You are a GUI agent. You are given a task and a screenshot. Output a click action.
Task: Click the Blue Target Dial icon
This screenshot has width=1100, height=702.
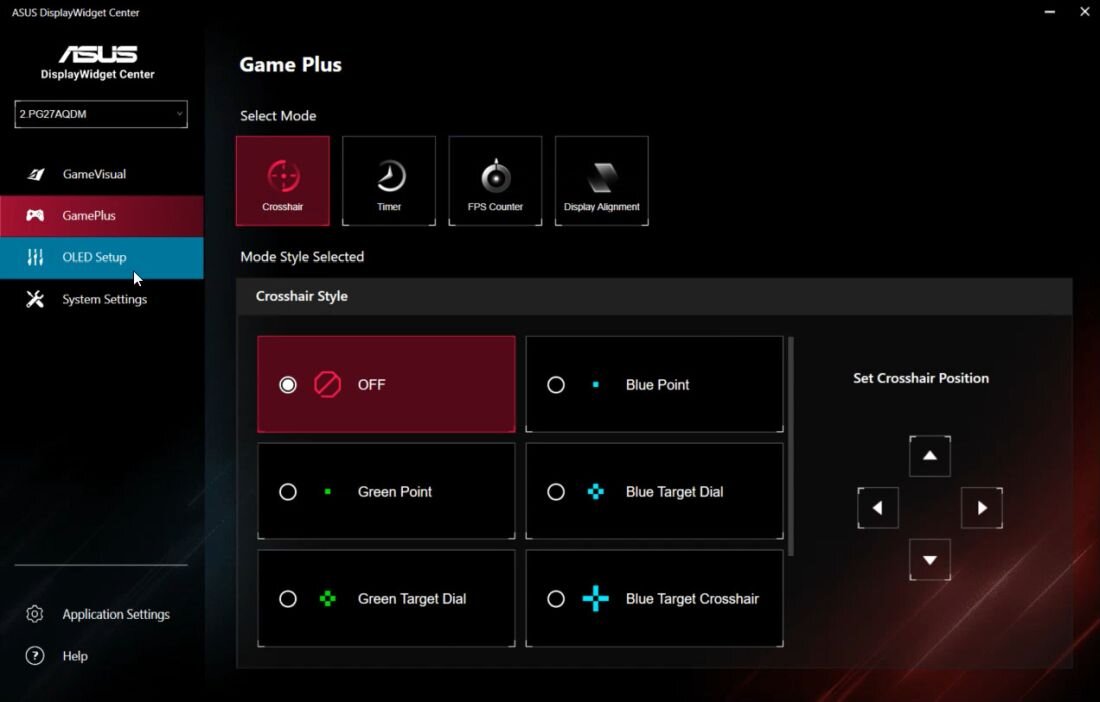596,492
